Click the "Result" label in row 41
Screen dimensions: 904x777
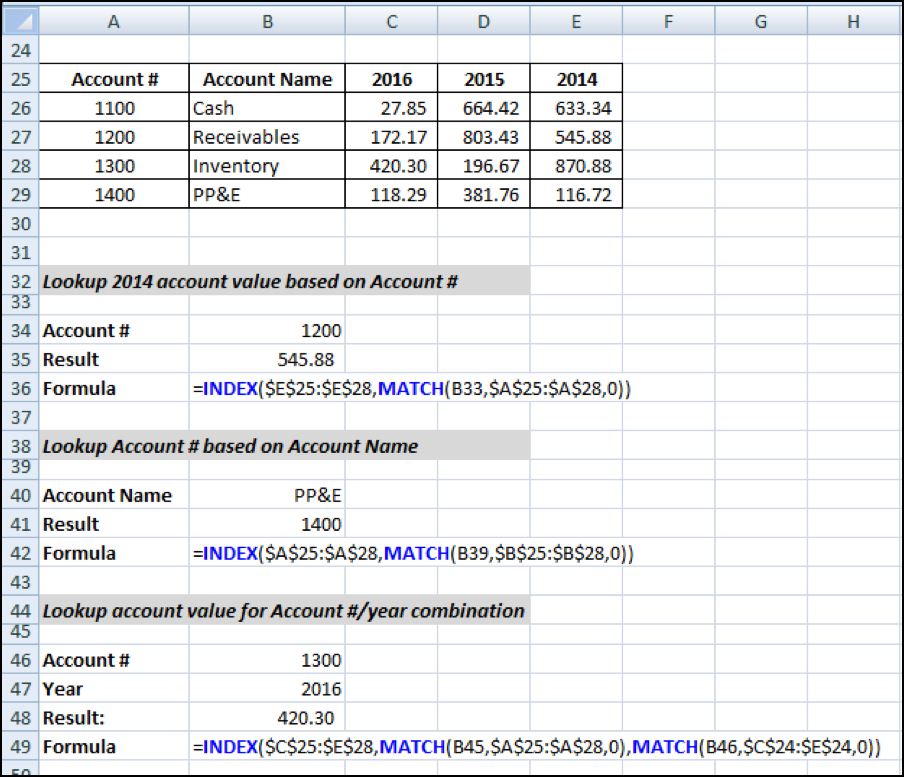[71, 524]
